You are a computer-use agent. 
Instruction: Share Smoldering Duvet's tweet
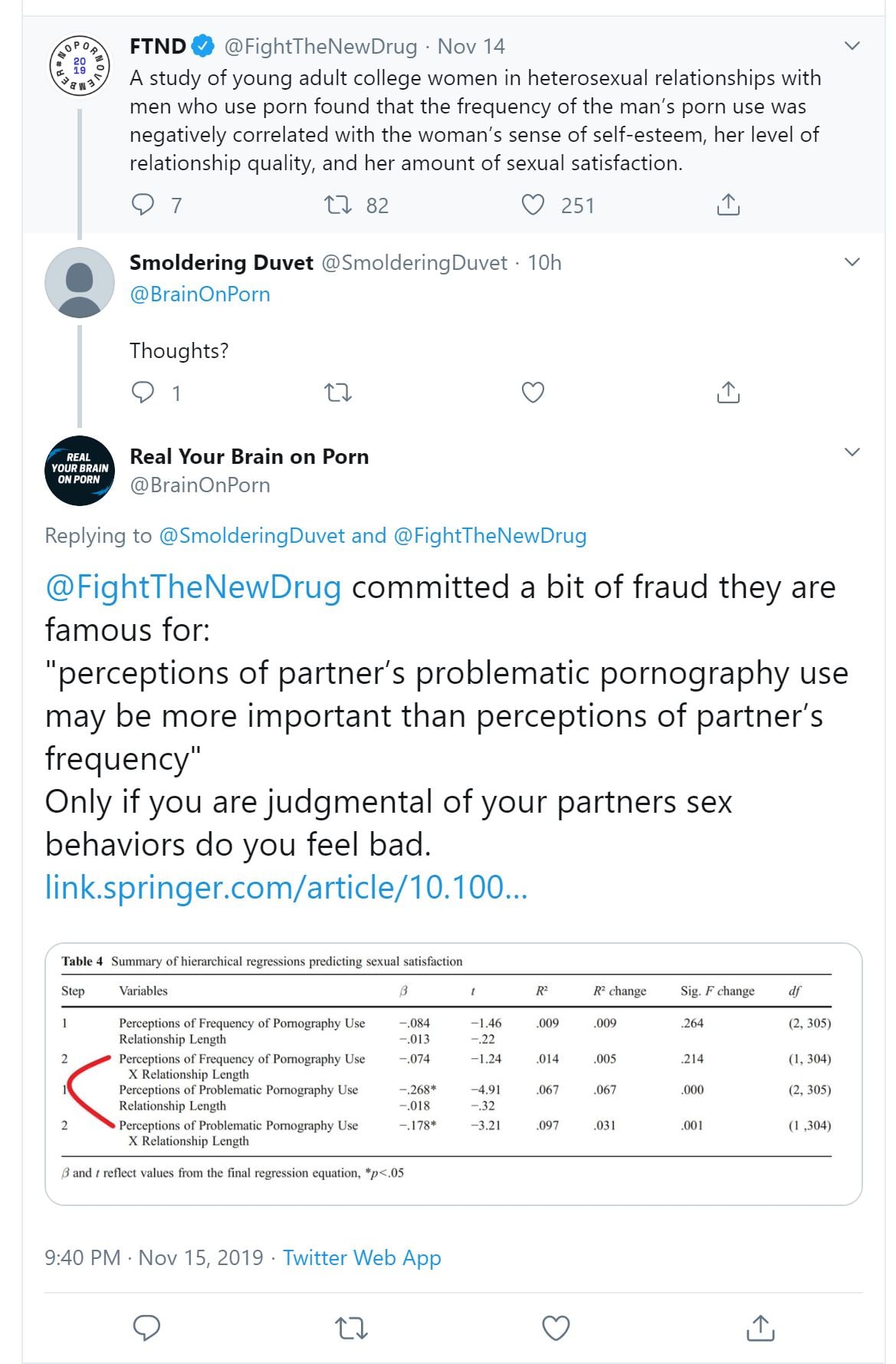pyautogui.click(x=727, y=393)
